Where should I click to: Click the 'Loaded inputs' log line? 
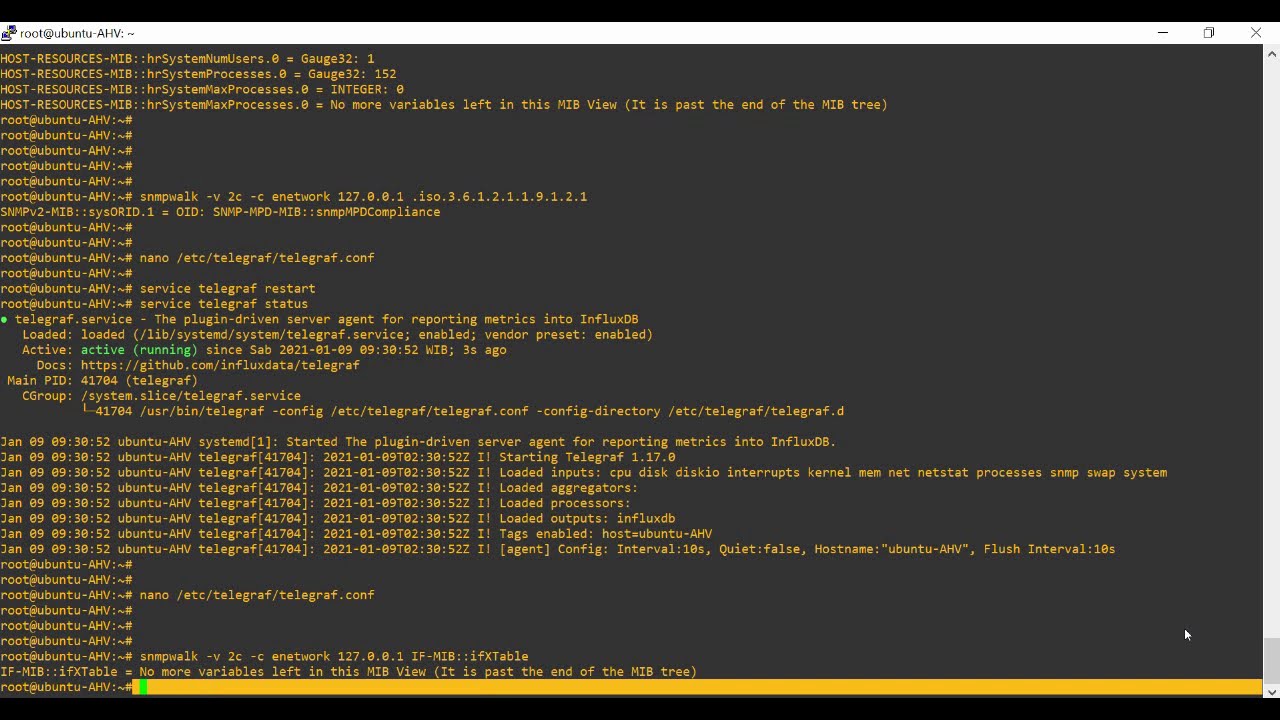pos(583,472)
